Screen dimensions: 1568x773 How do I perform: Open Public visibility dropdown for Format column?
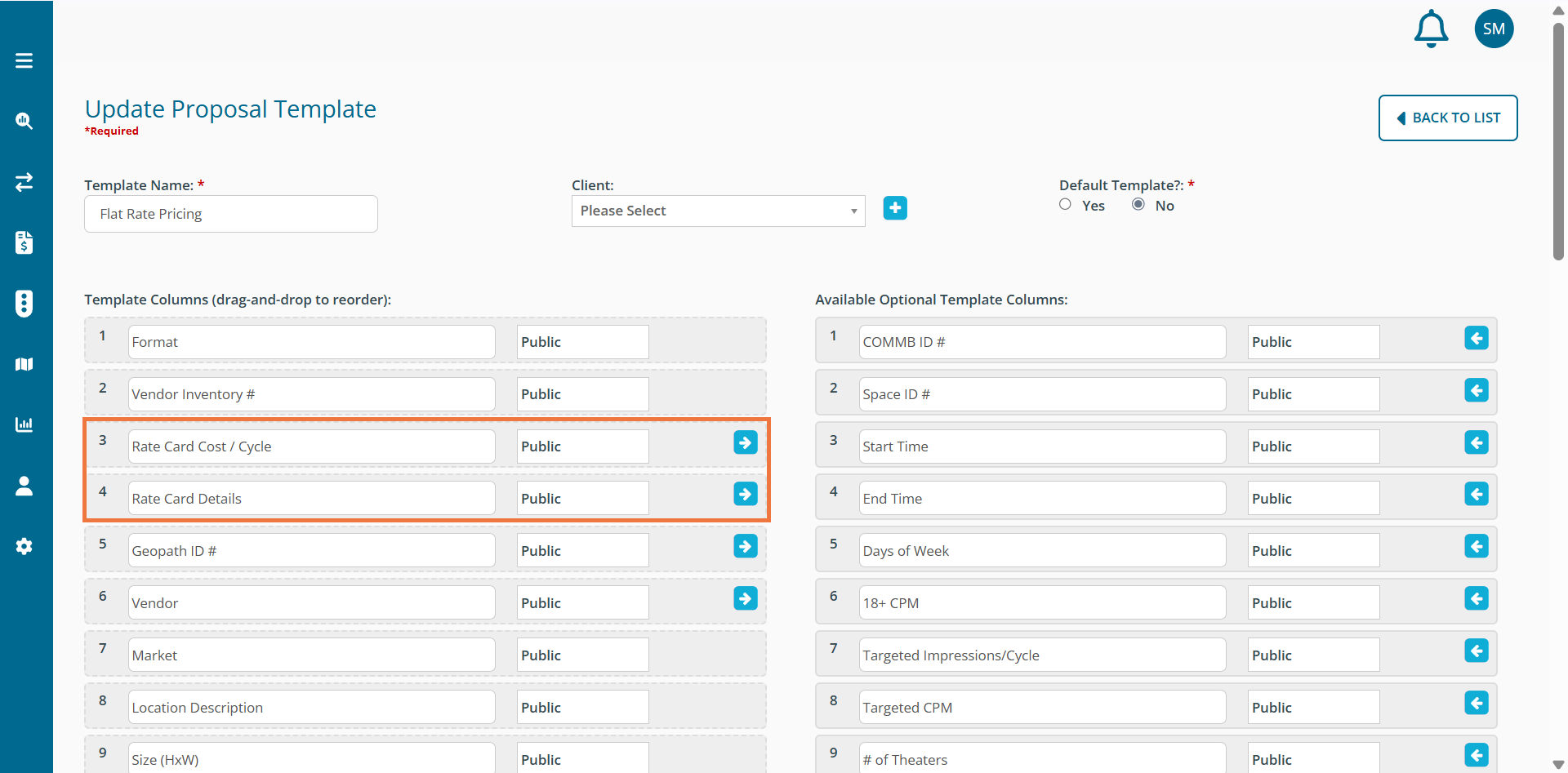point(582,342)
